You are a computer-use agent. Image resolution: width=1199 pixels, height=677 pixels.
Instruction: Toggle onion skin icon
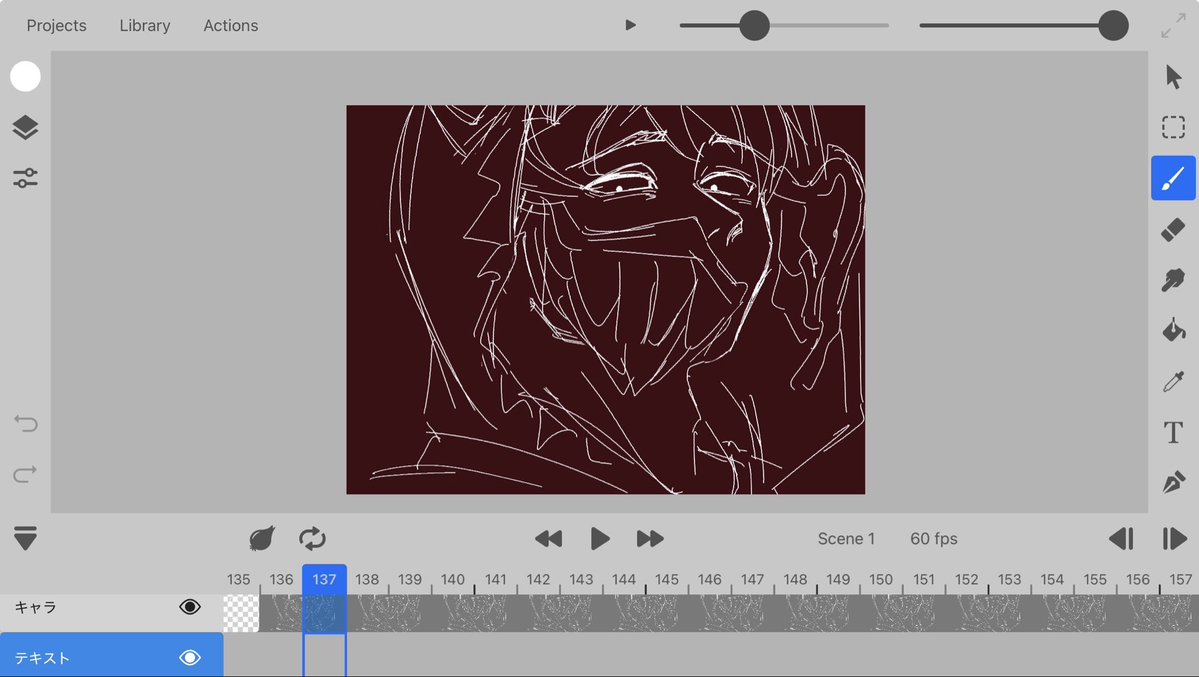pyautogui.click(x=262, y=539)
